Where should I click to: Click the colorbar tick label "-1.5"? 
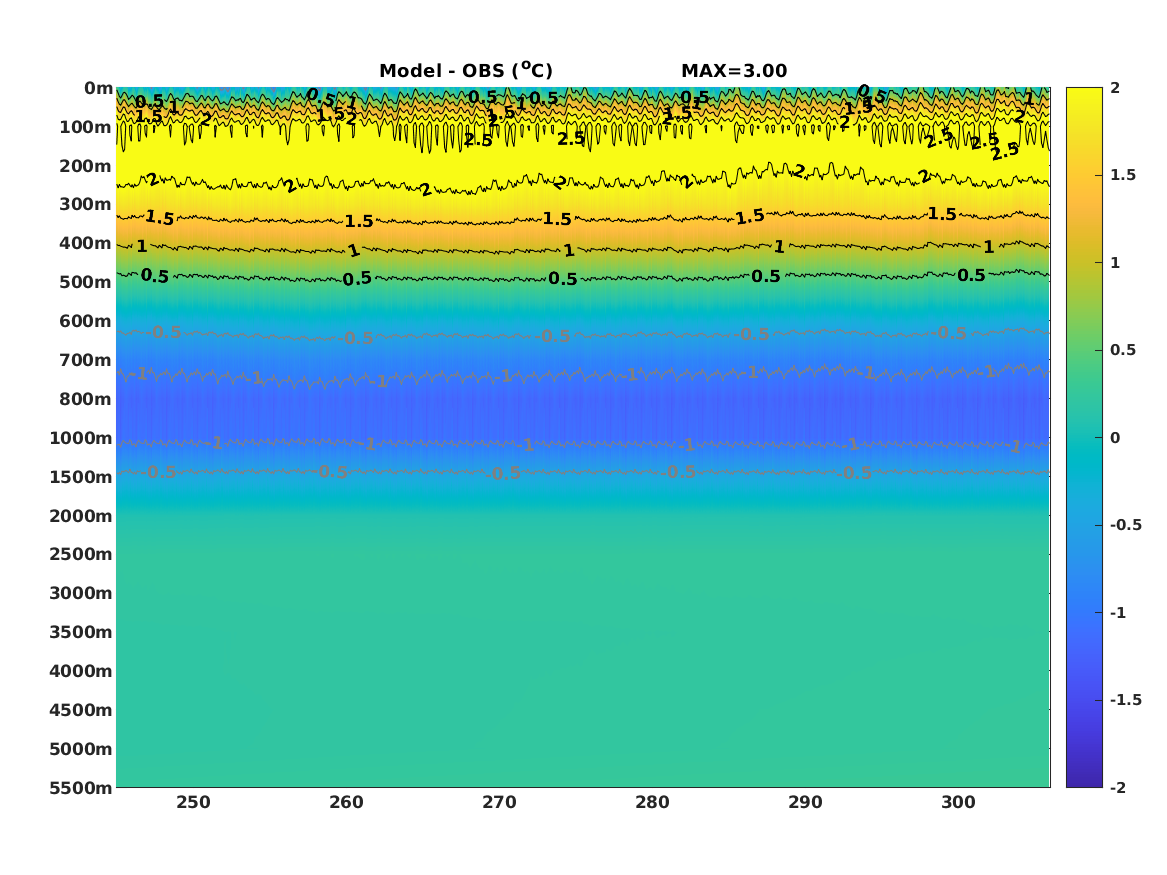tap(1126, 700)
